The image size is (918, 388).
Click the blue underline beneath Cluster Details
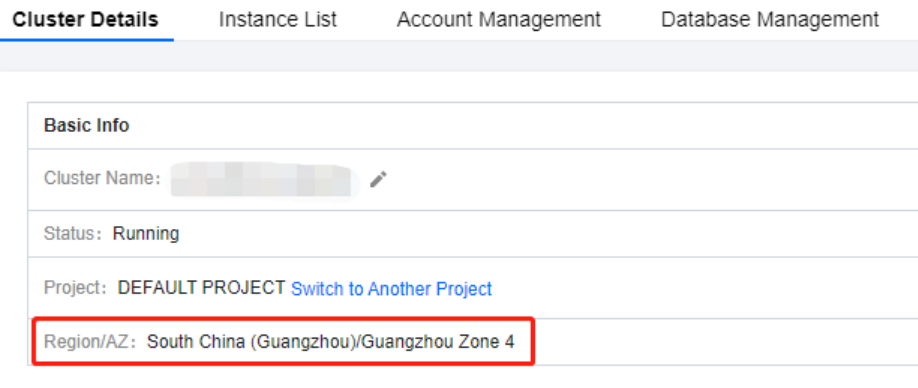87,40
